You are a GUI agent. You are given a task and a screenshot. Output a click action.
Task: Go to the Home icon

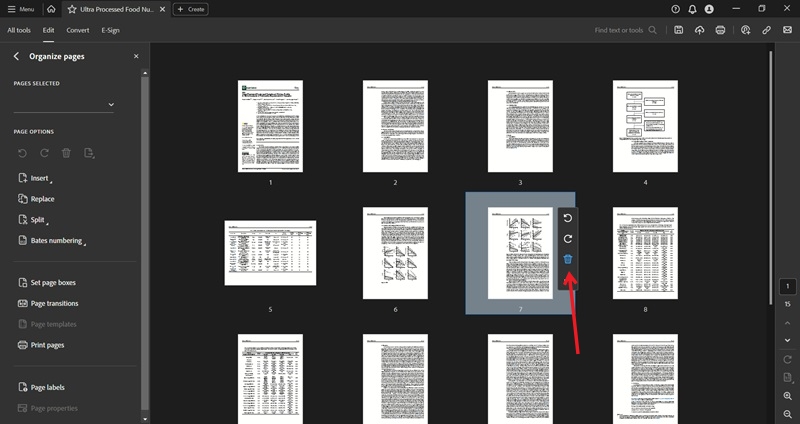[51, 9]
